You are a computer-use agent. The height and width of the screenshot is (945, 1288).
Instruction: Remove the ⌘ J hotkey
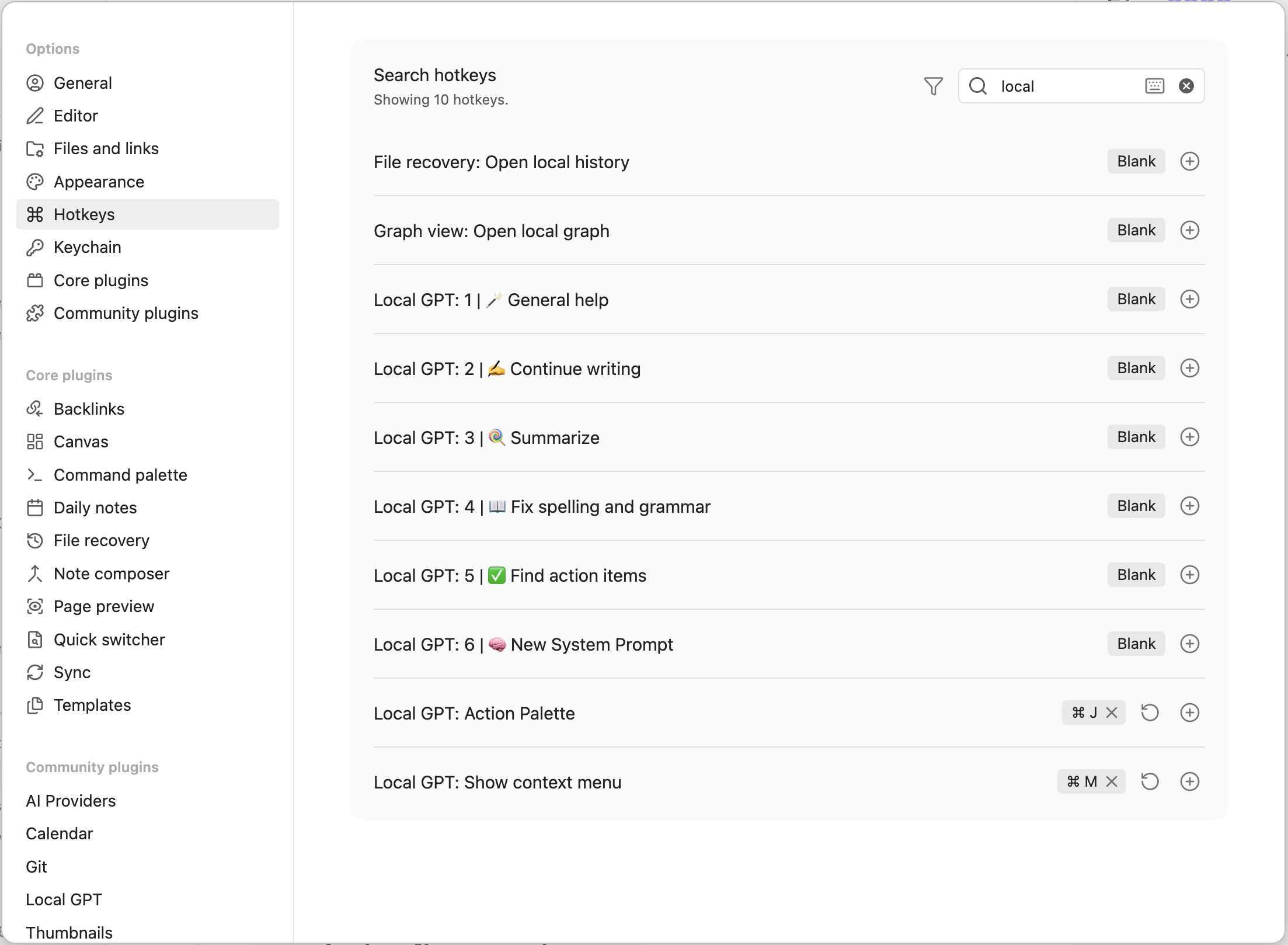pyautogui.click(x=1112, y=713)
